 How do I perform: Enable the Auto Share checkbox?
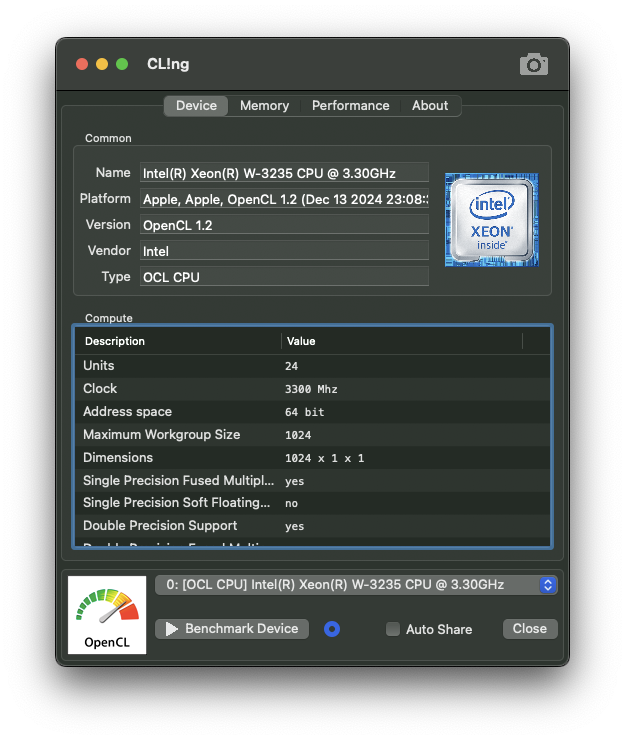(393, 629)
